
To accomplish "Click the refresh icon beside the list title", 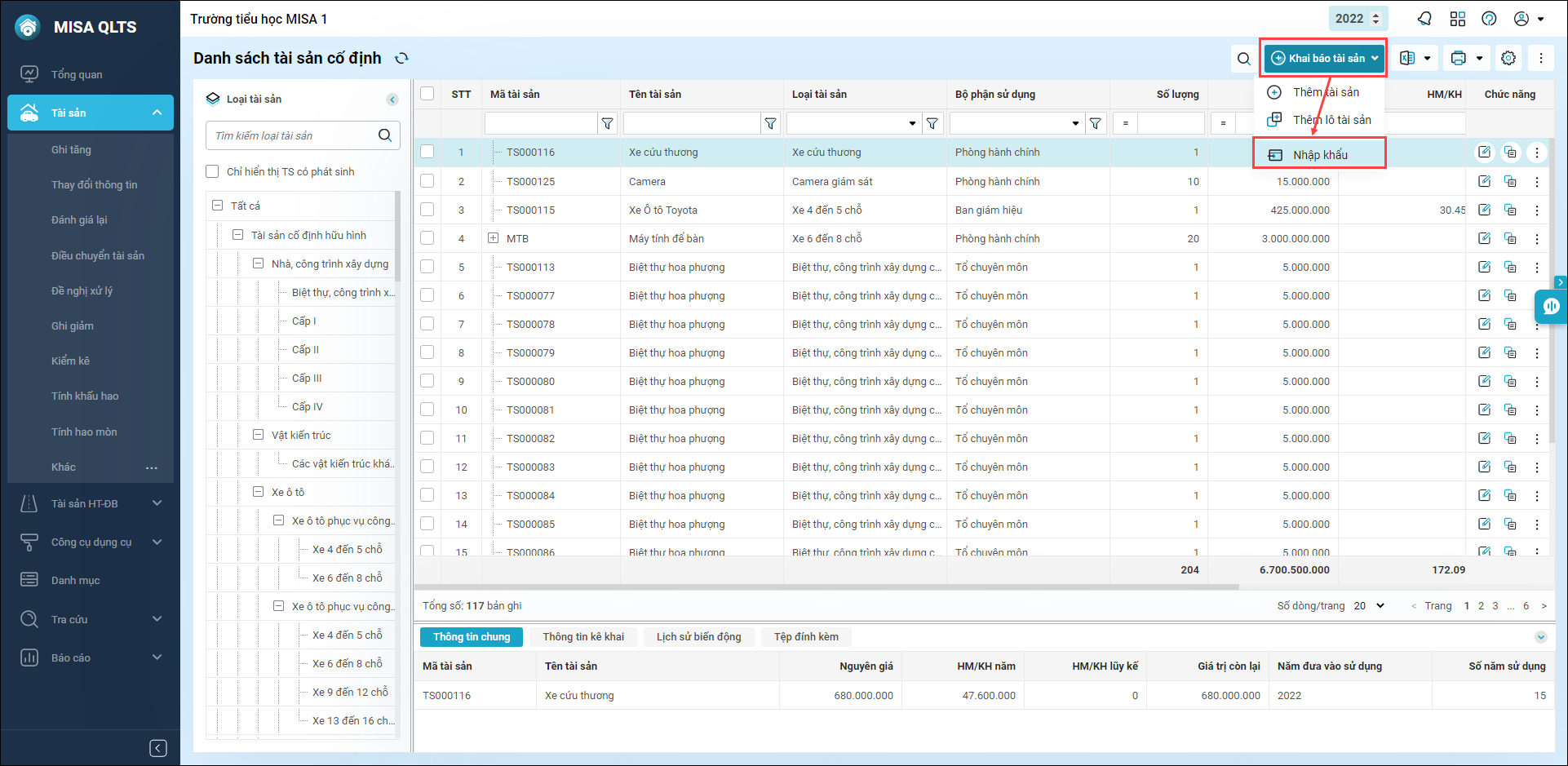I will tap(401, 58).
